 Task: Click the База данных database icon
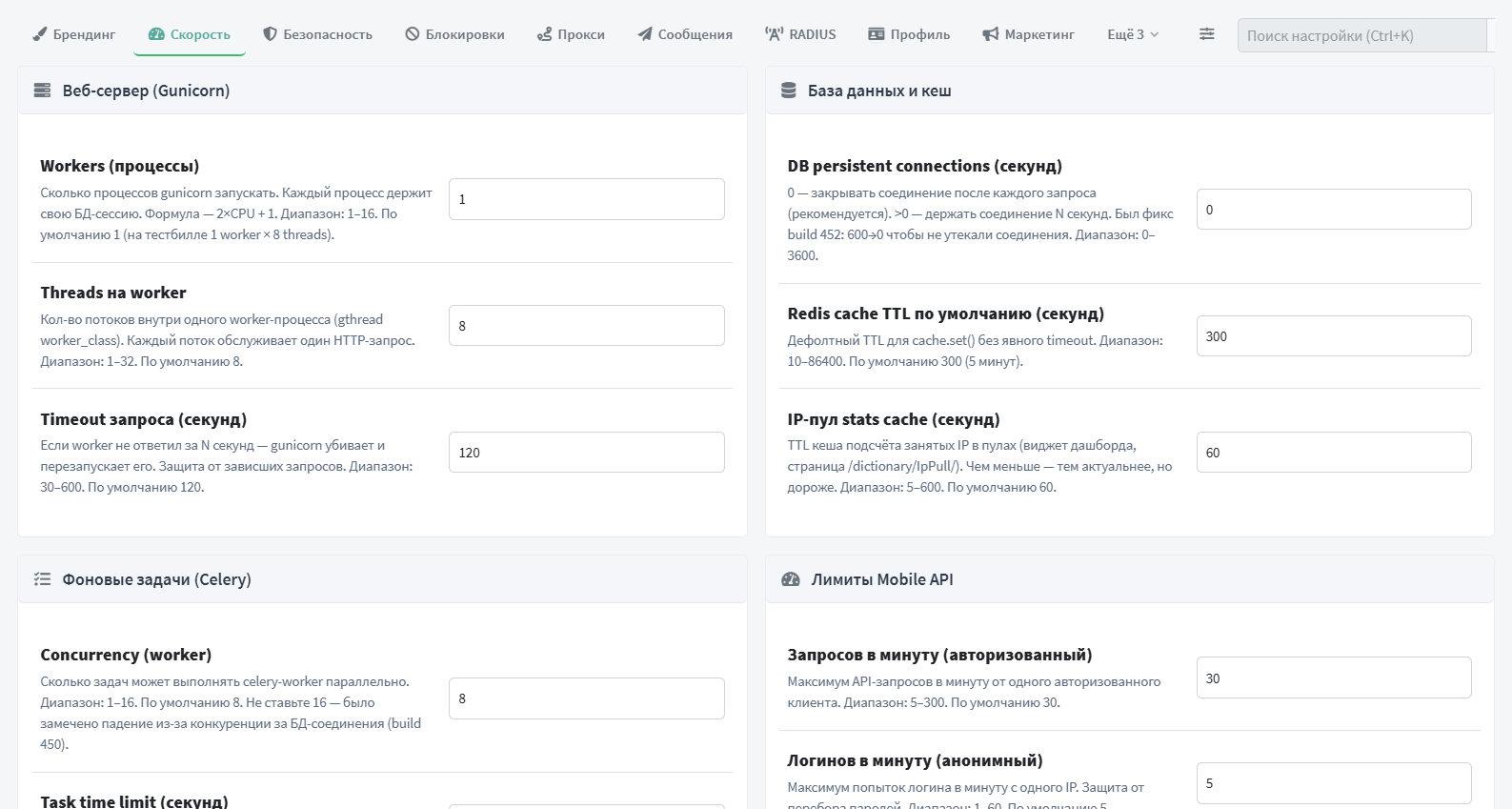pos(789,91)
